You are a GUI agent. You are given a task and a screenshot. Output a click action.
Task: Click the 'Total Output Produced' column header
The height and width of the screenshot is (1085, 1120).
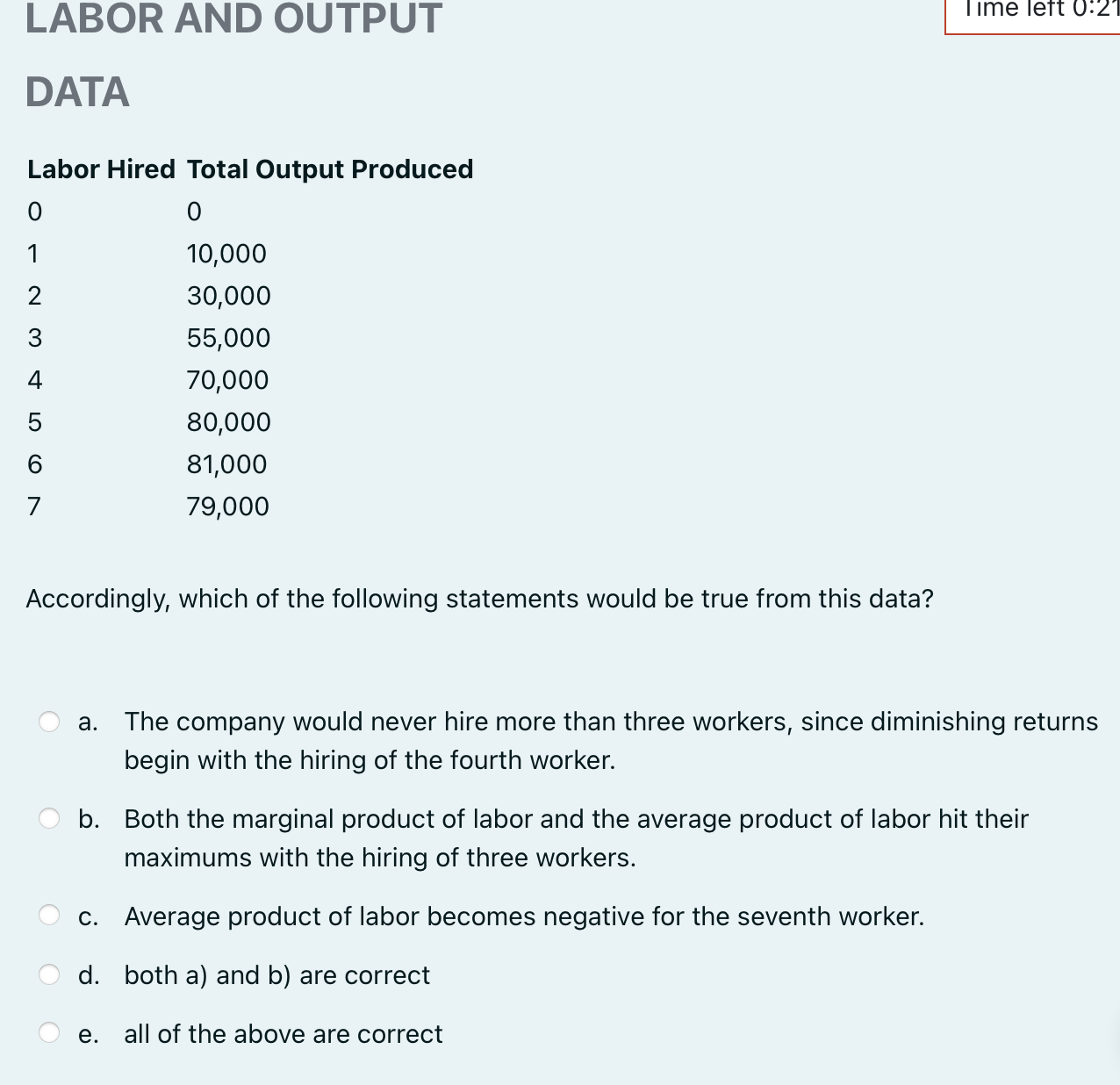329,169
